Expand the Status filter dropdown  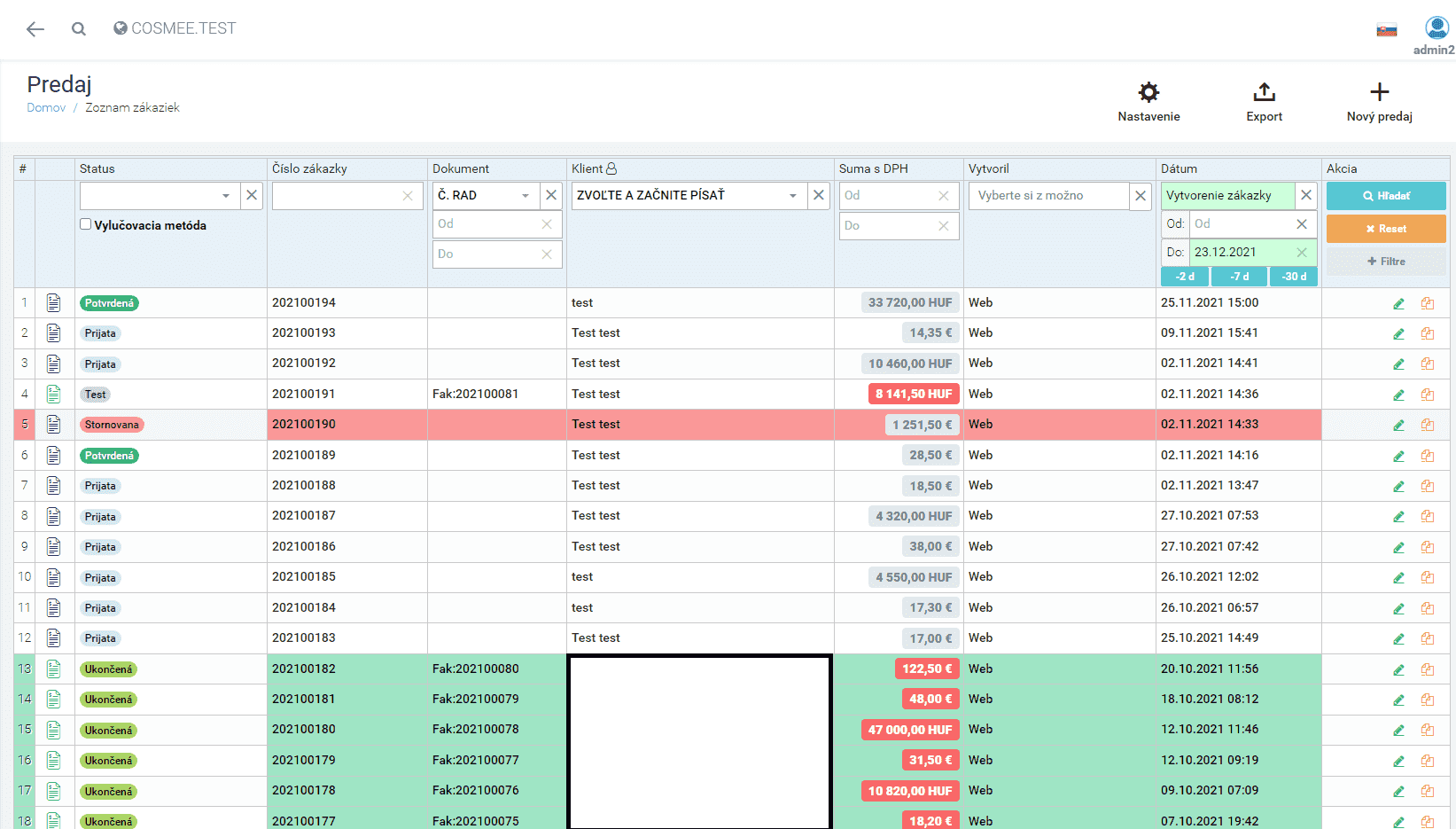coord(226,196)
